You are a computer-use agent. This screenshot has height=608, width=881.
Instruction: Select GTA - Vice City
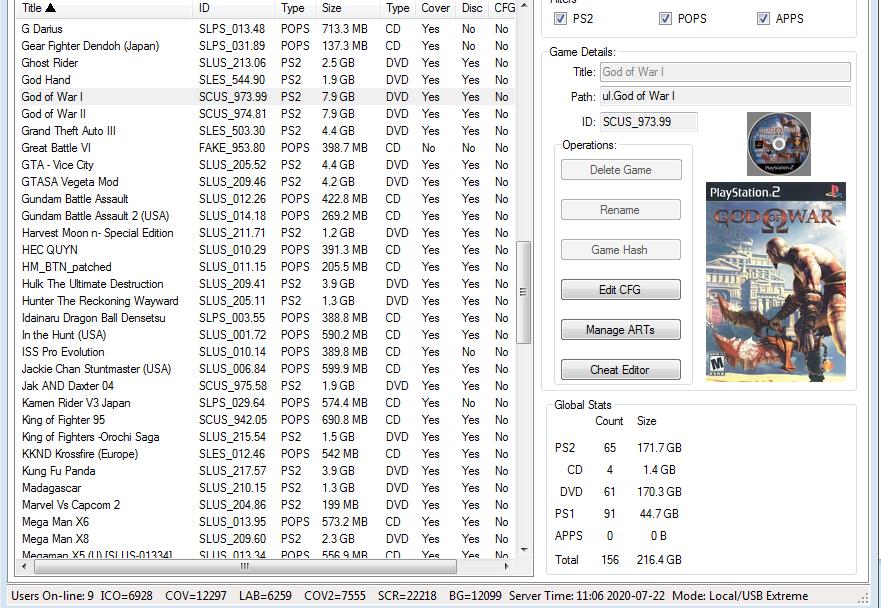[267, 165]
